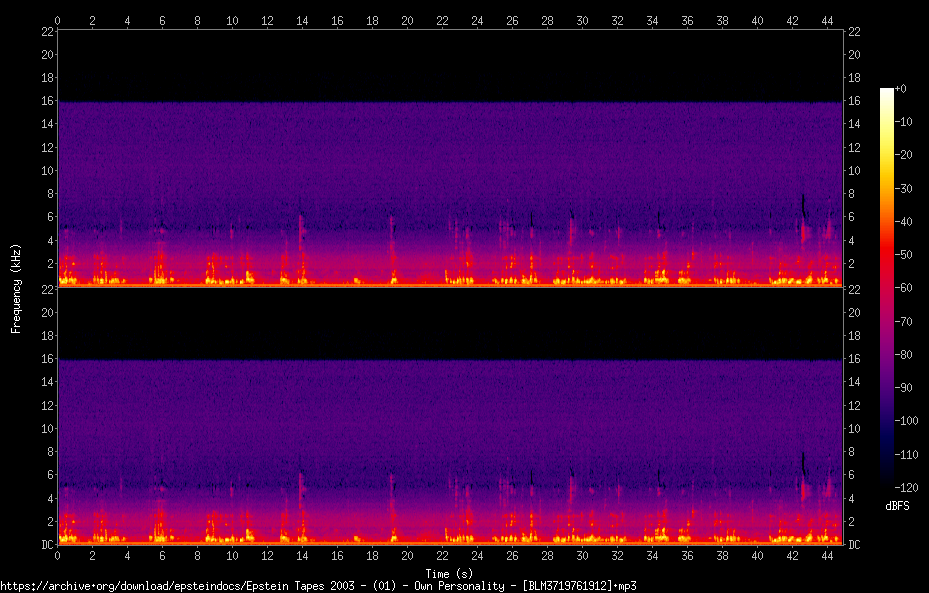The height and width of the screenshot is (593, 929).
Task: Click the DC label on the right axis
Action: point(855,545)
